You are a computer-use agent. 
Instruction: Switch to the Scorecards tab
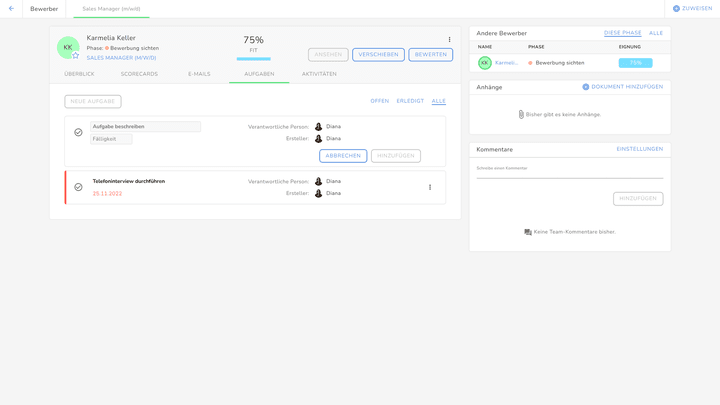139,74
